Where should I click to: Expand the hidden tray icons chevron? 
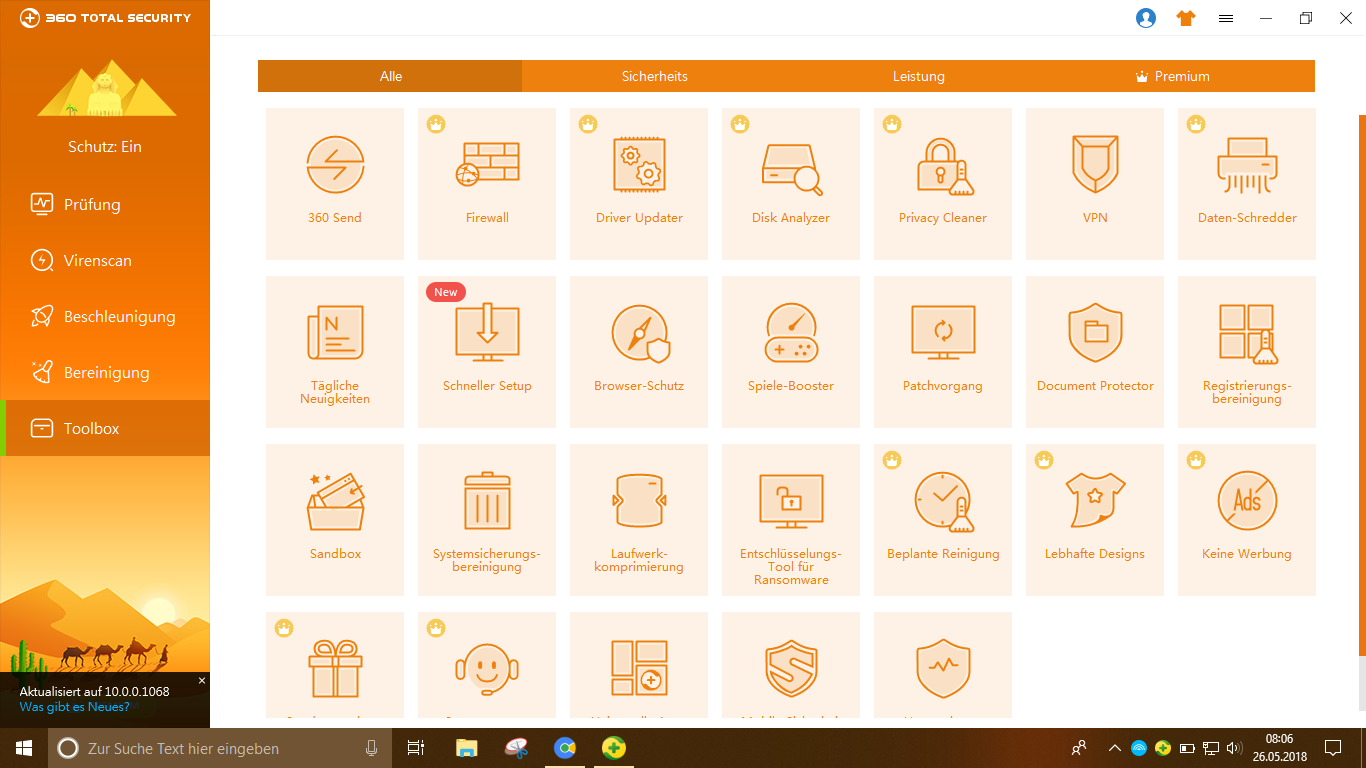coord(1115,748)
